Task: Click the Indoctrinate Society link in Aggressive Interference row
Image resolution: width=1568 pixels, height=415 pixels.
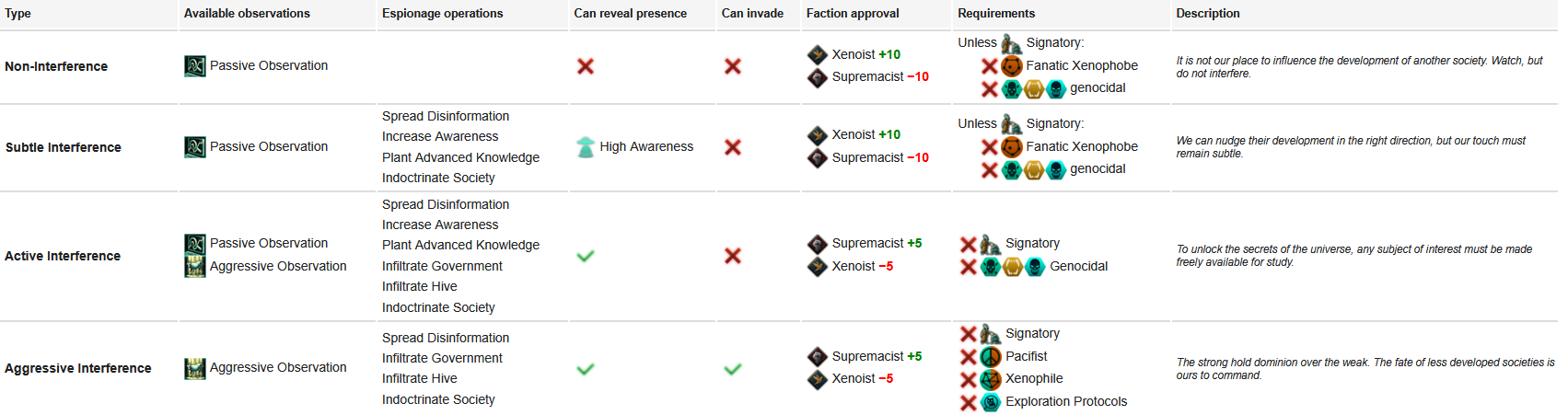Action: (x=438, y=400)
